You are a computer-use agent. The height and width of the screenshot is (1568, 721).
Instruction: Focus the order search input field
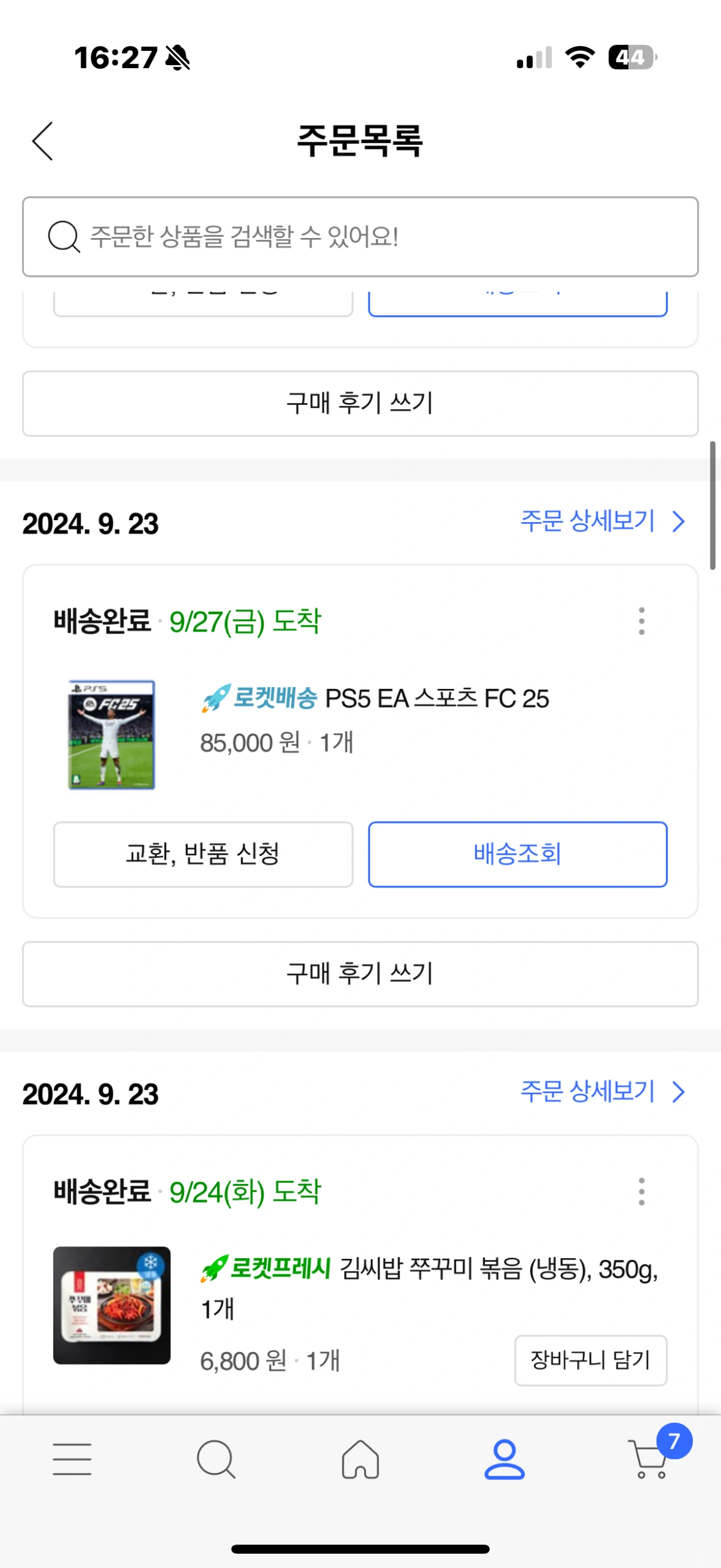click(380, 237)
